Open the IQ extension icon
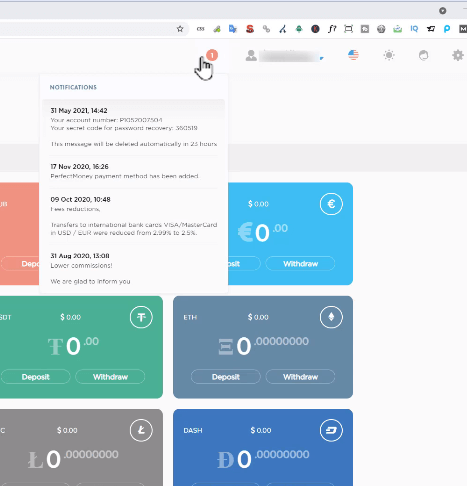467x486 pixels. (x=414, y=29)
